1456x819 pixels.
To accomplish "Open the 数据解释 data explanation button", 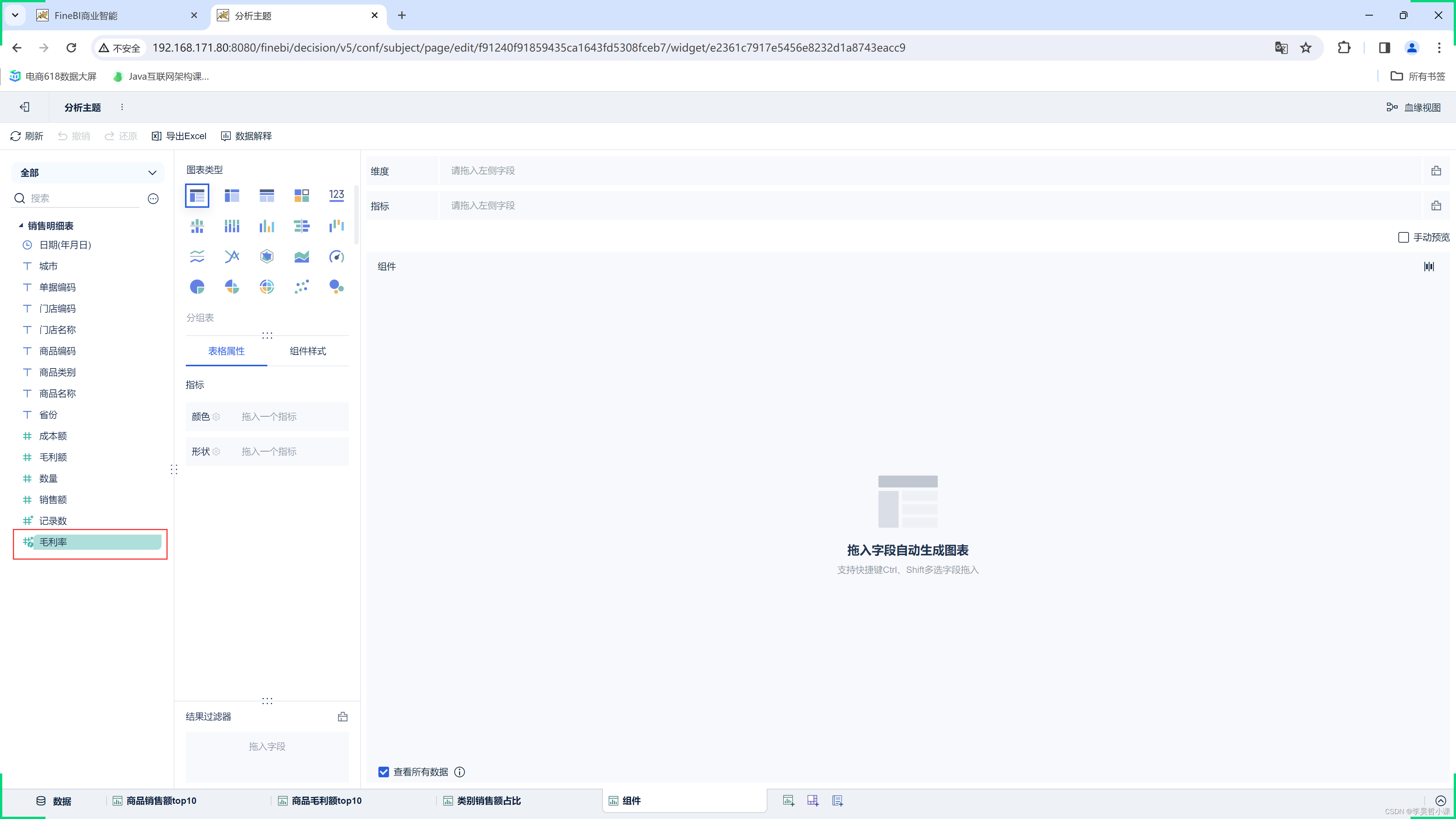I will 246,136.
